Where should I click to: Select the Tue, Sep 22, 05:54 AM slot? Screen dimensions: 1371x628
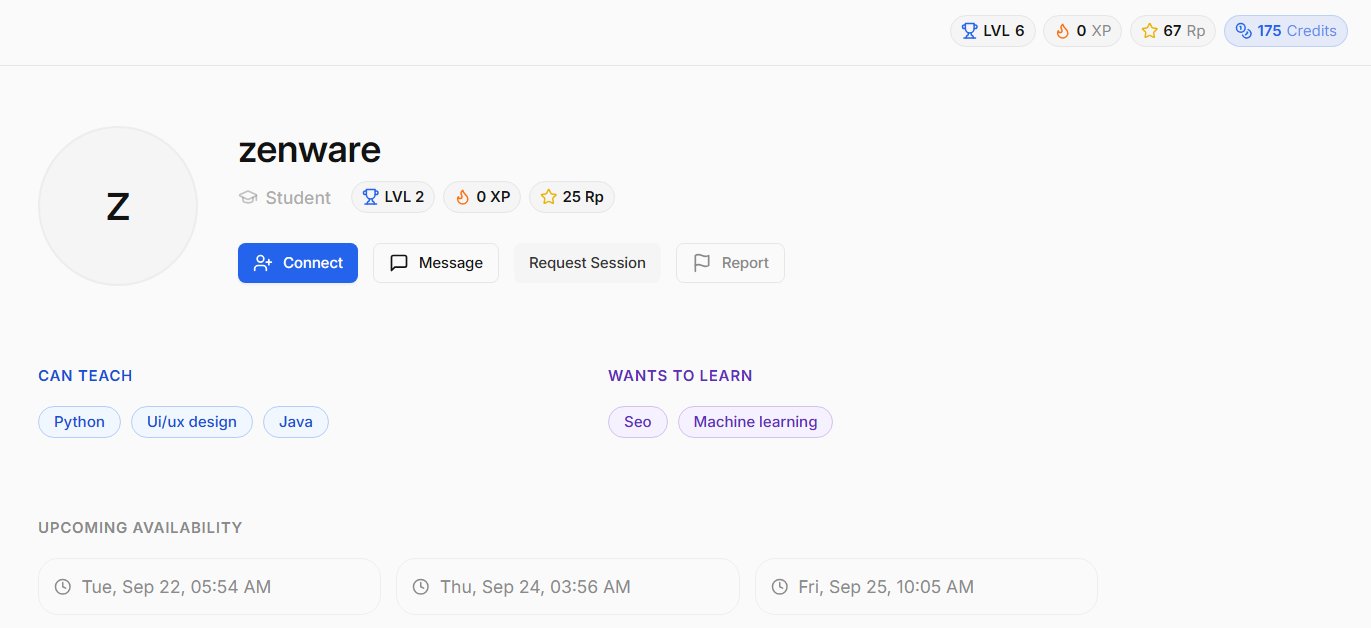(209, 587)
